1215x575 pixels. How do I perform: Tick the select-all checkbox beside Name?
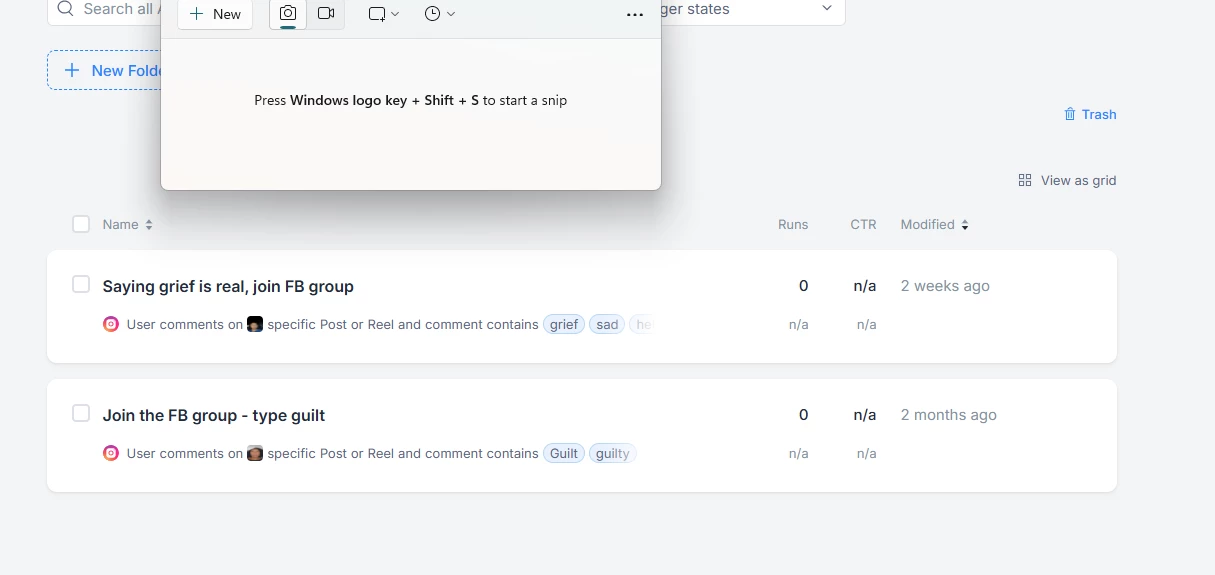click(x=81, y=224)
